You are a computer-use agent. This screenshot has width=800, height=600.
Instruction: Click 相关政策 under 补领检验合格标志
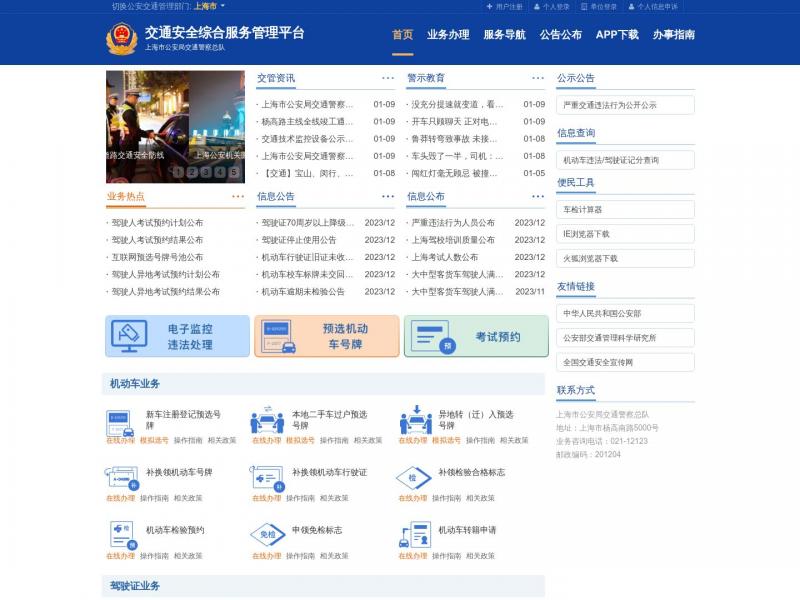coord(480,498)
